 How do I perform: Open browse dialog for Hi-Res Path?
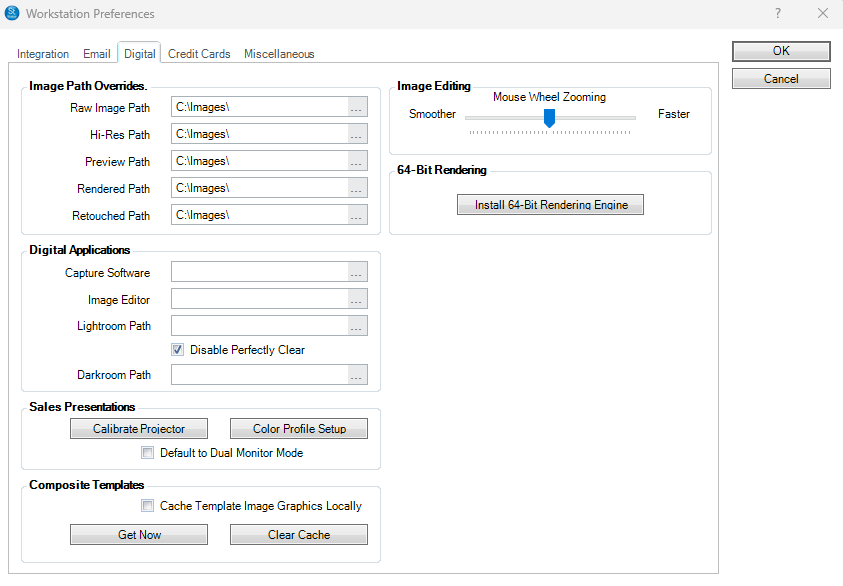point(357,134)
